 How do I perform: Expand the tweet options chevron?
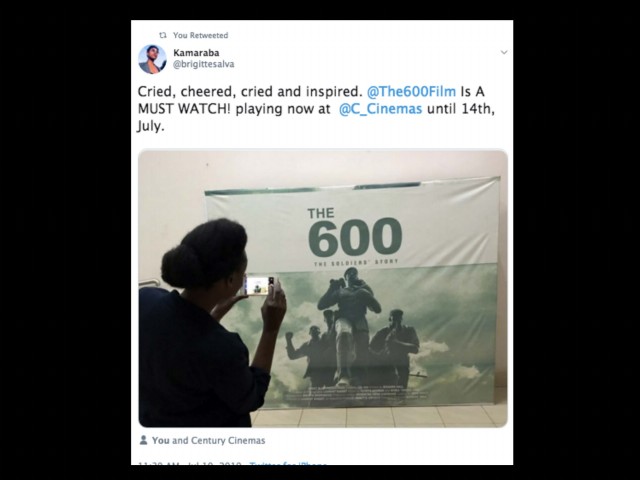(x=504, y=52)
